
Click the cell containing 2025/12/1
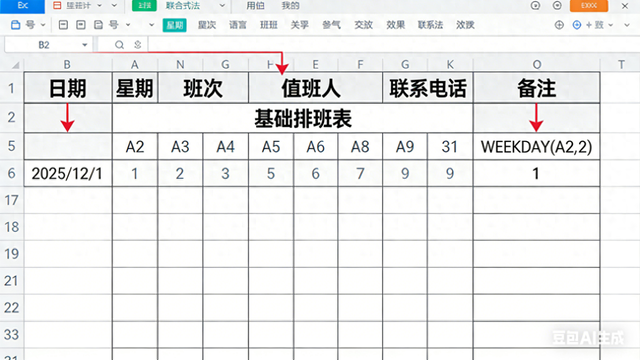pos(68,173)
